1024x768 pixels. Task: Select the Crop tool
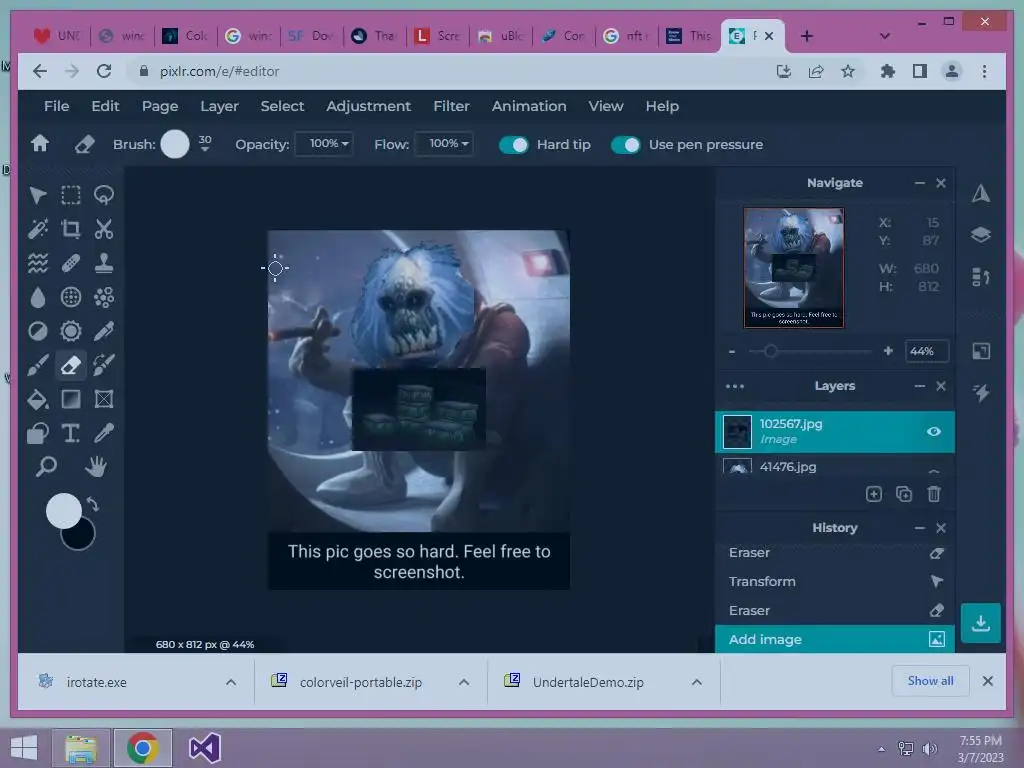(71, 229)
